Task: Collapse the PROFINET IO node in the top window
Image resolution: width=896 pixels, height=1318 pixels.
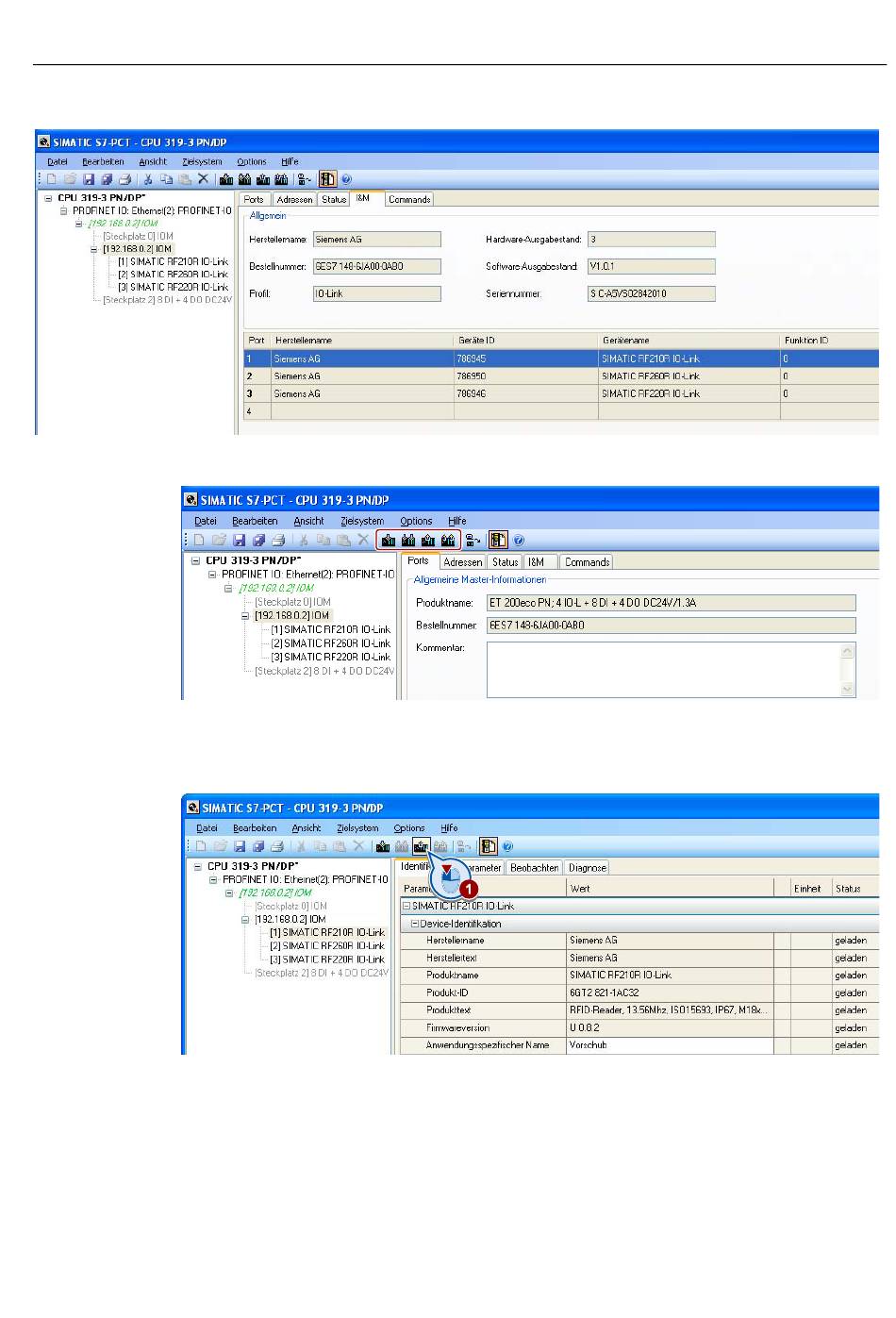Action: [x=64, y=211]
